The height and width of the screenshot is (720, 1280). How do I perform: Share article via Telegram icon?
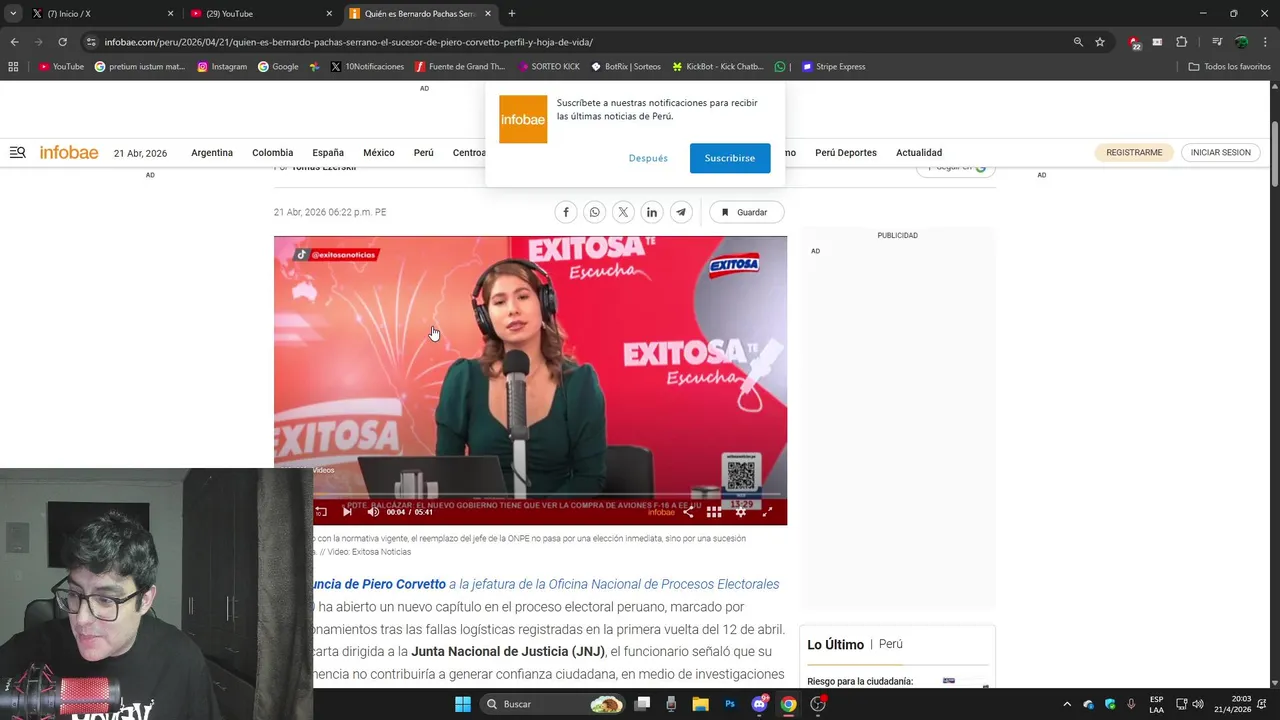(681, 212)
